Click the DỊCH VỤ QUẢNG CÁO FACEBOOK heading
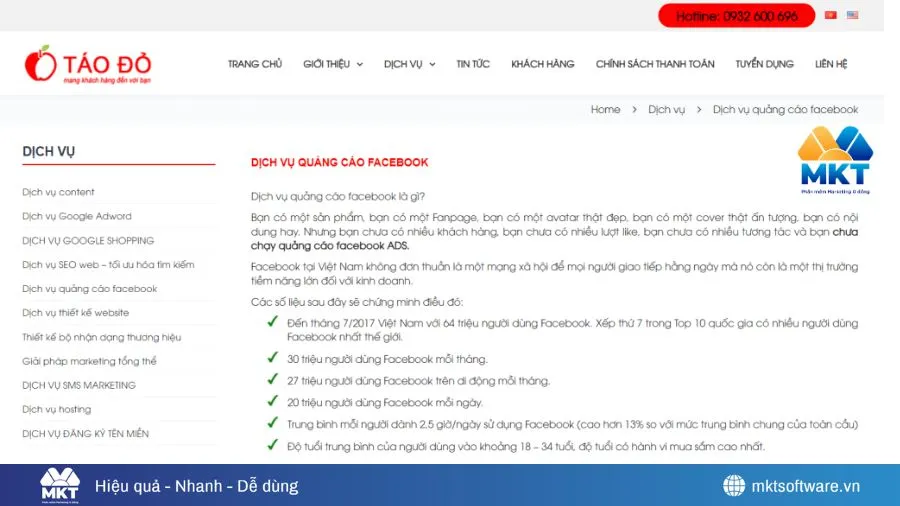Viewport: 900px width, 506px height. 339,162
